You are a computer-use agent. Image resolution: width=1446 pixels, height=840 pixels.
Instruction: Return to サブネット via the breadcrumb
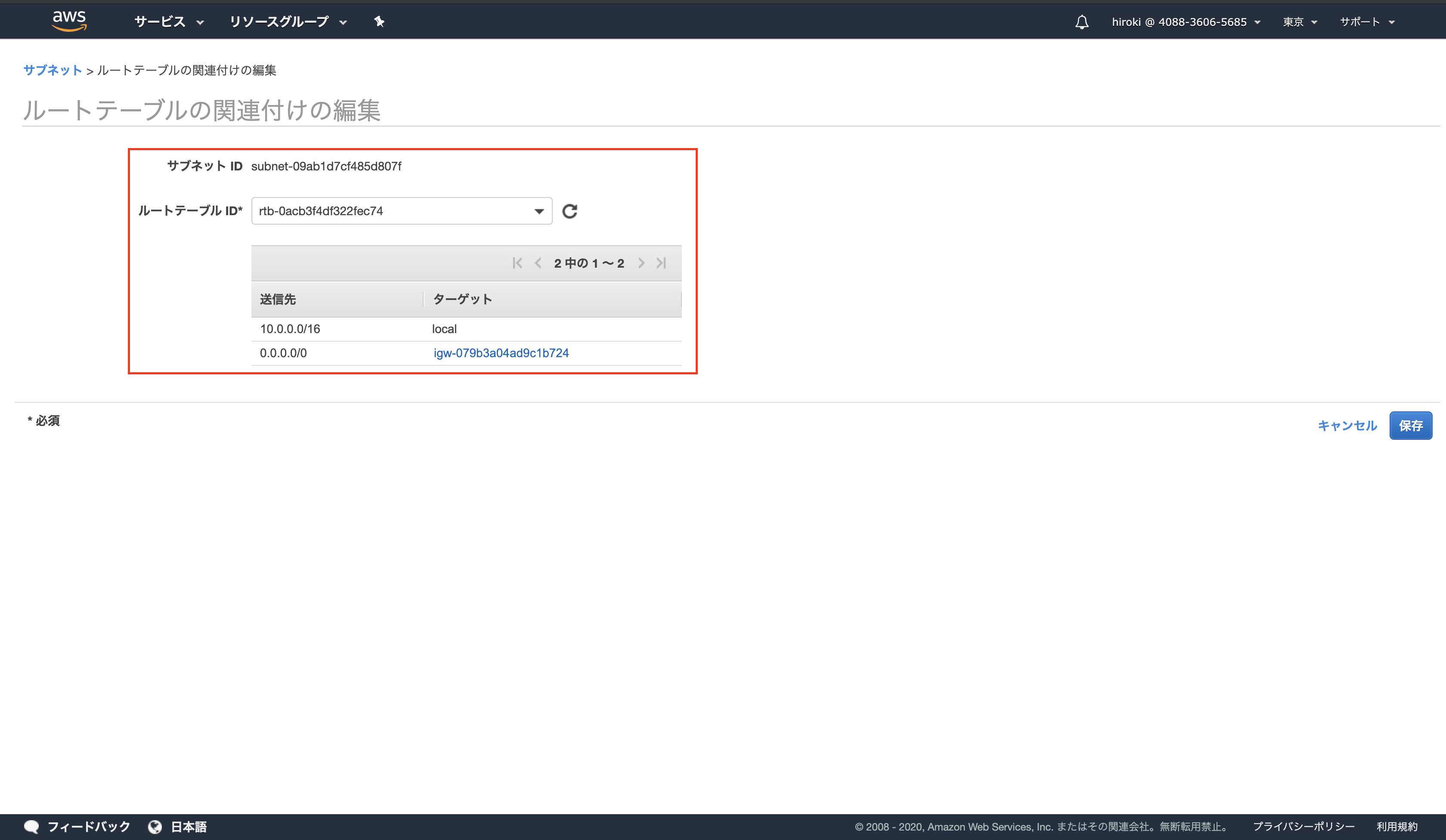tap(52, 70)
